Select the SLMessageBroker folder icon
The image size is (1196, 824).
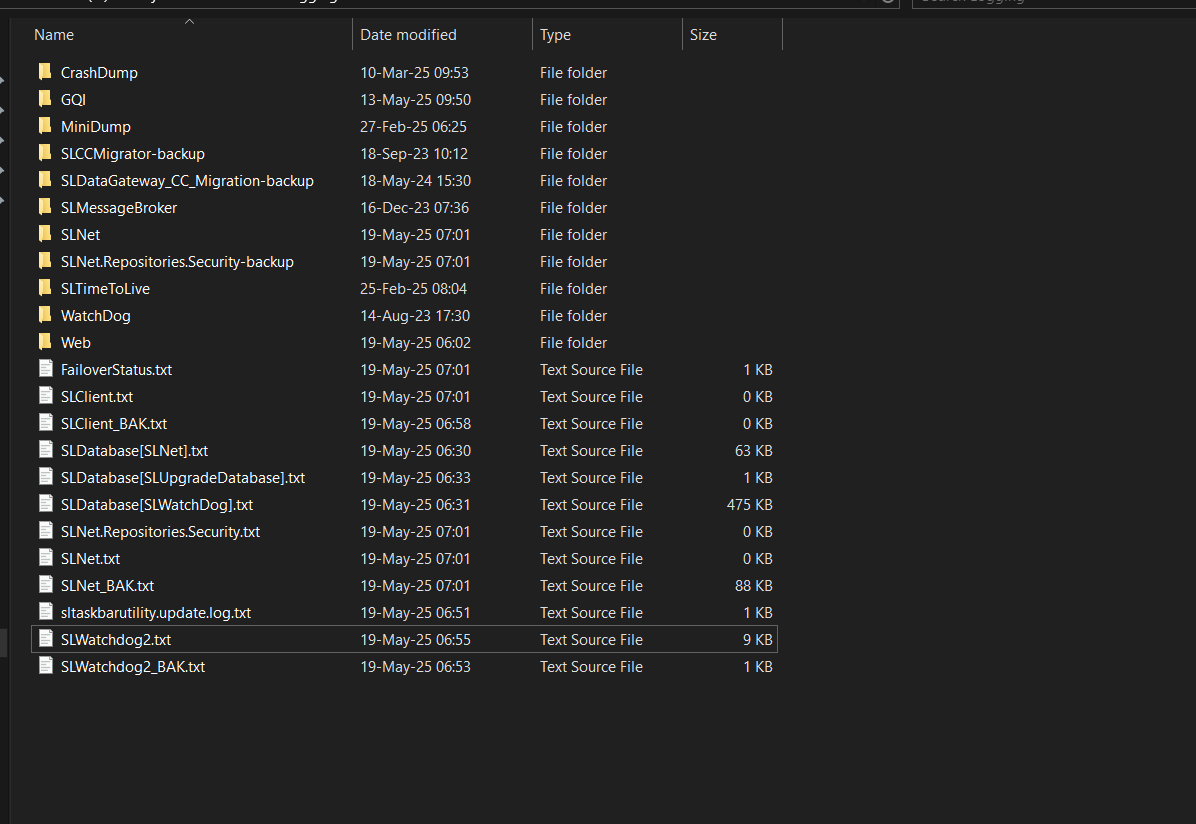pyautogui.click(x=45, y=207)
